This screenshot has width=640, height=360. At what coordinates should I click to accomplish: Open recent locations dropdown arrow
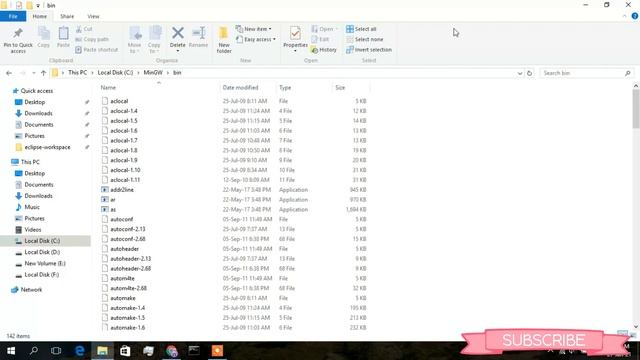pos(33,73)
